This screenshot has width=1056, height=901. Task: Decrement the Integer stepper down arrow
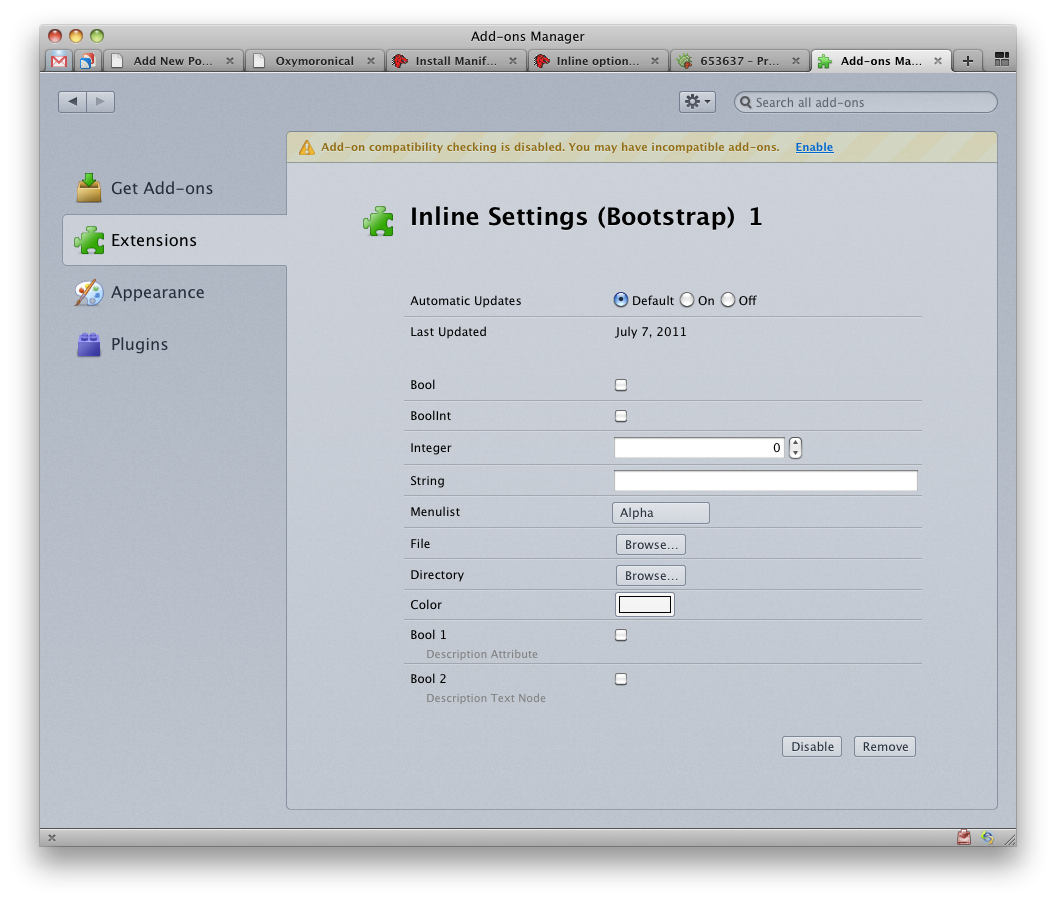tap(795, 453)
